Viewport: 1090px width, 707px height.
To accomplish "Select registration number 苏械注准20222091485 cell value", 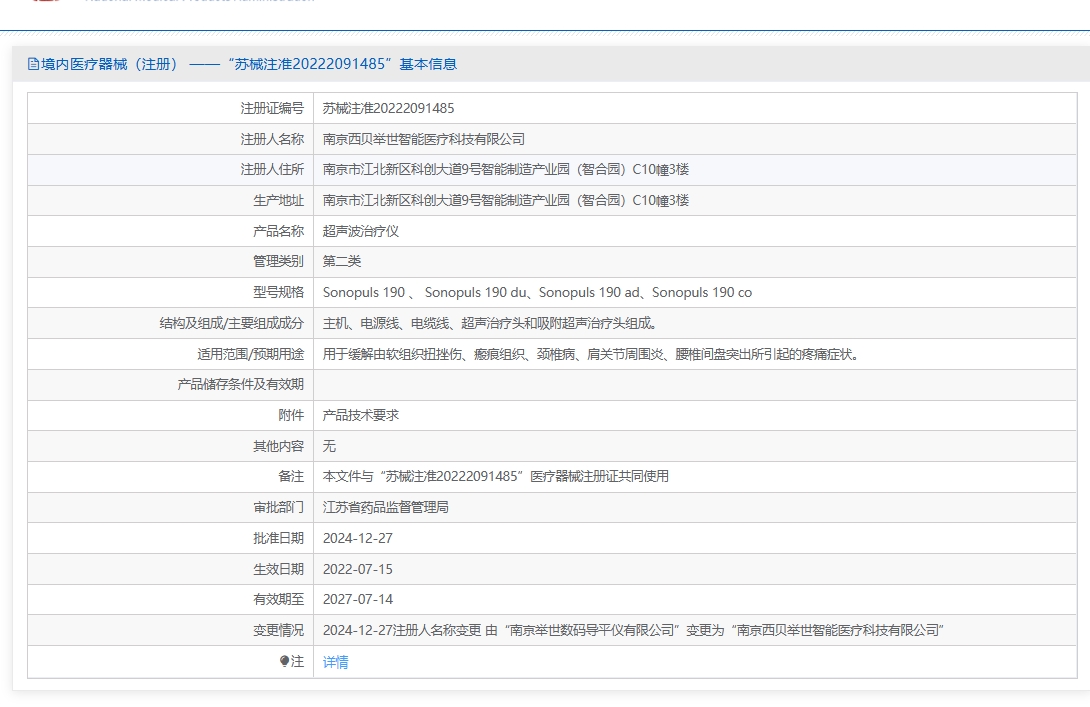I will point(388,108).
